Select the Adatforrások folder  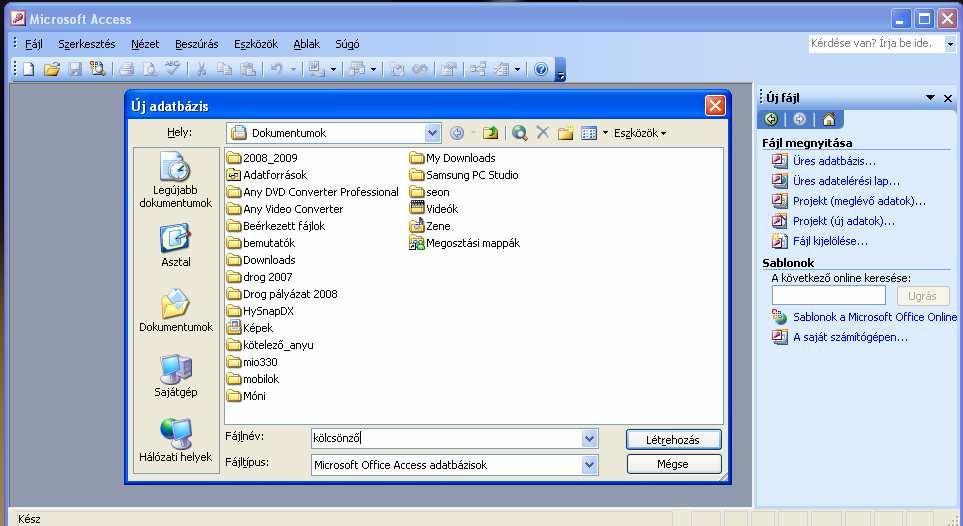pos(267,175)
